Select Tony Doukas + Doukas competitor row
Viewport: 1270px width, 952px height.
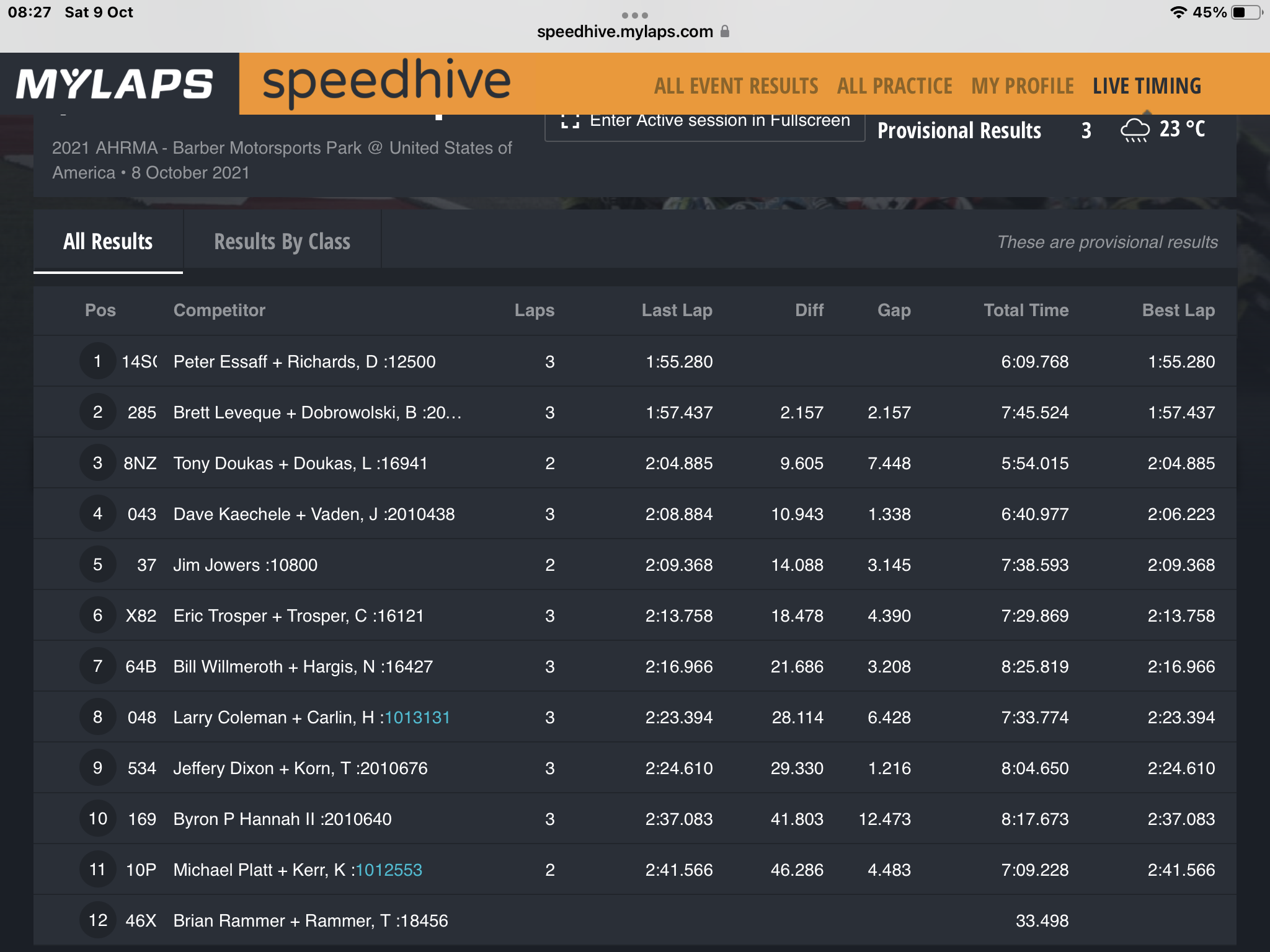coord(635,463)
